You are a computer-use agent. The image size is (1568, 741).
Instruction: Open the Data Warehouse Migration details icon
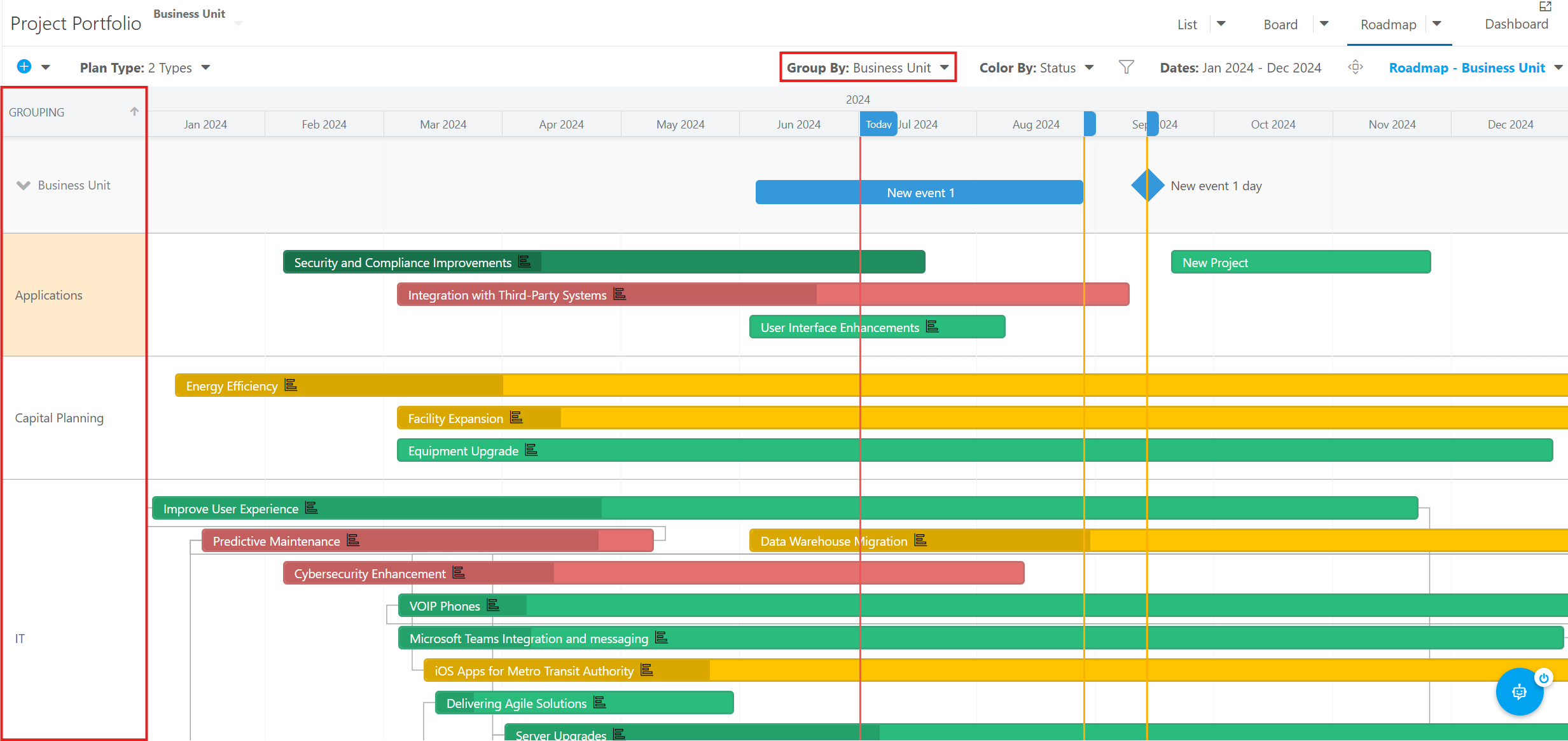(x=920, y=540)
